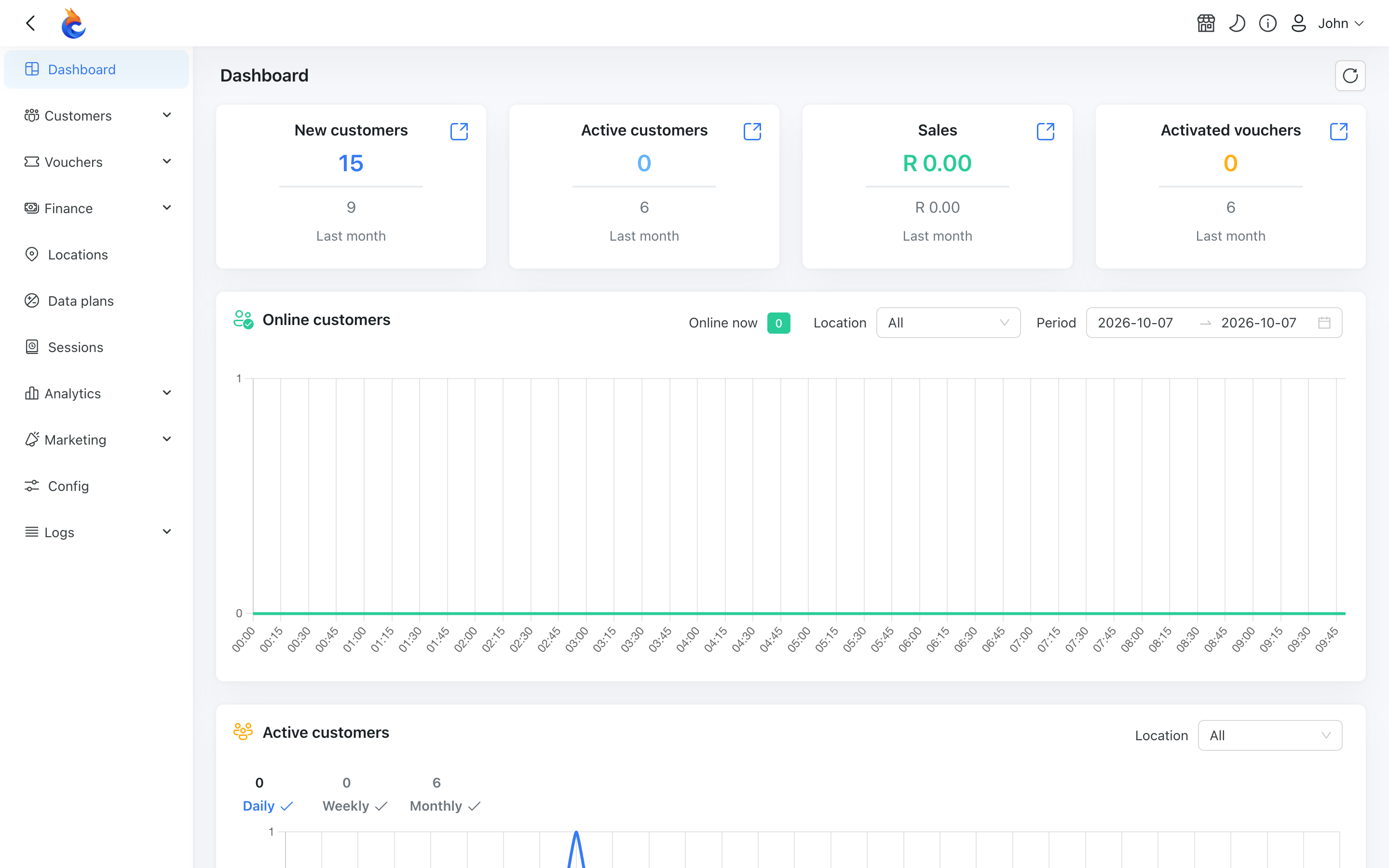This screenshot has width=1389, height=868.
Task: Expand the Logs menu
Action: point(96,532)
